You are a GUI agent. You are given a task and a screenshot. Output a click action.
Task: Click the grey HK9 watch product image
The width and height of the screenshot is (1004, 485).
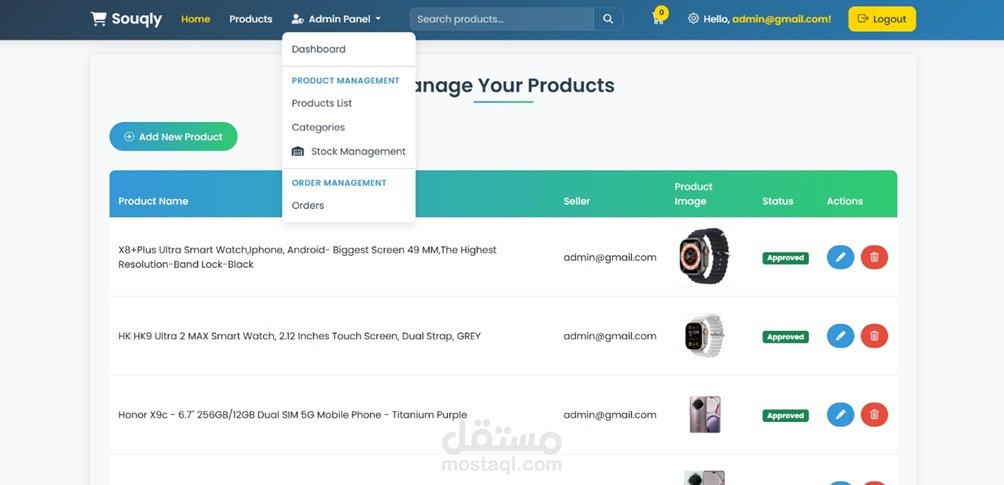(x=704, y=335)
